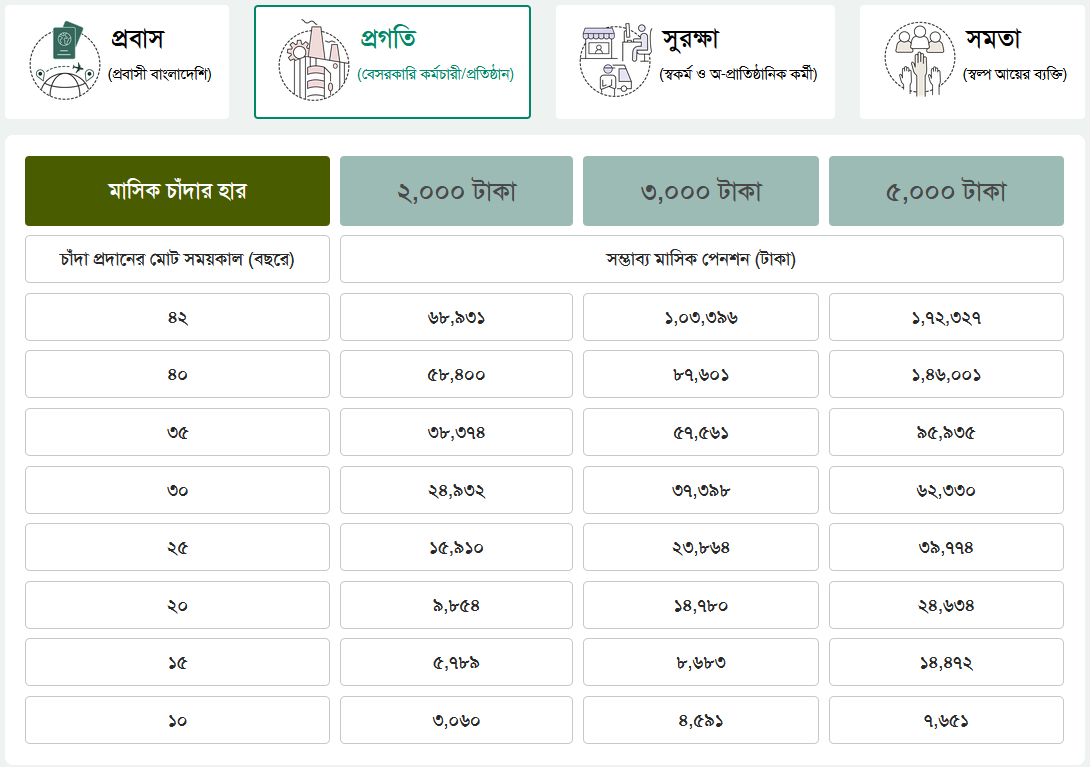Image resolution: width=1090 pixels, height=767 pixels.
Task: Click the ৪০ years row cell
Action: 177,374
